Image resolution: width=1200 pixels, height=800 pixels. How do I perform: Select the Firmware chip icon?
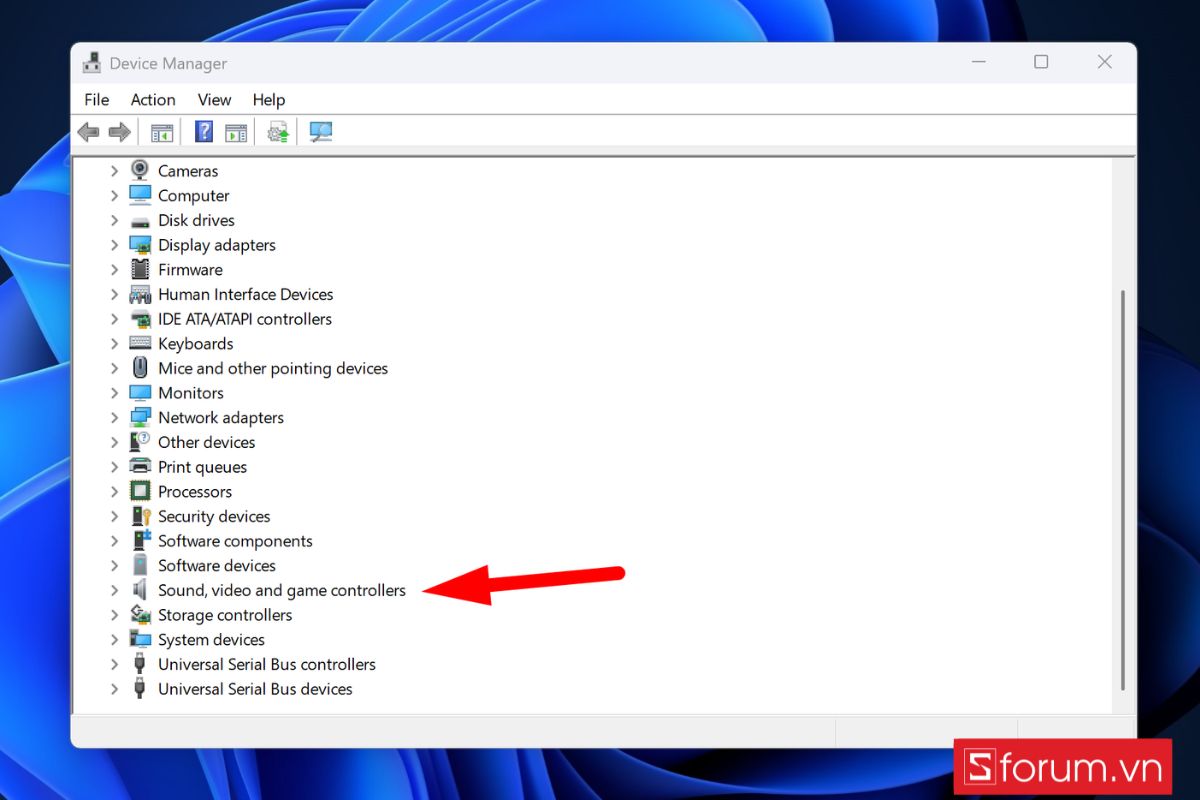pos(140,270)
